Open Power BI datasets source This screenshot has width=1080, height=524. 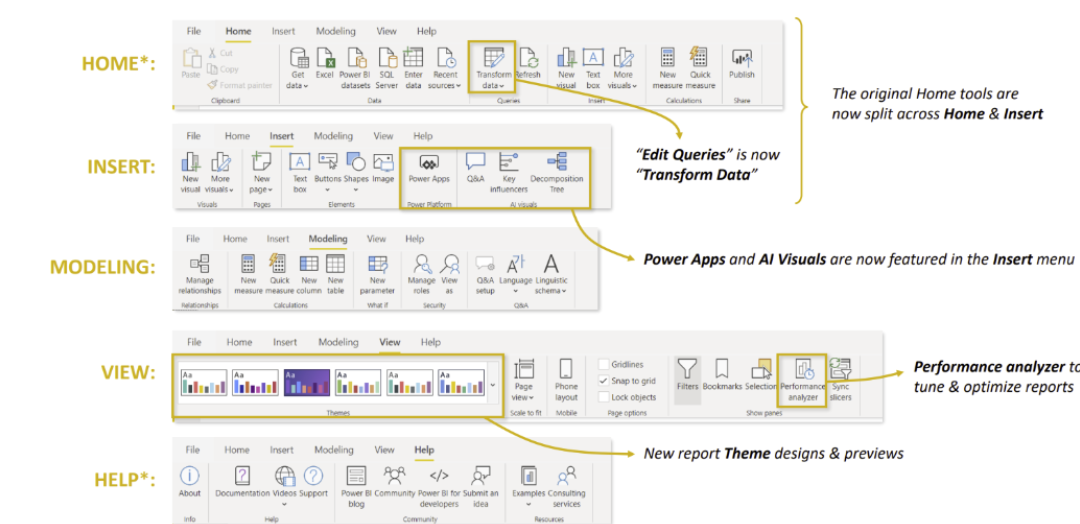coord(355,68)
